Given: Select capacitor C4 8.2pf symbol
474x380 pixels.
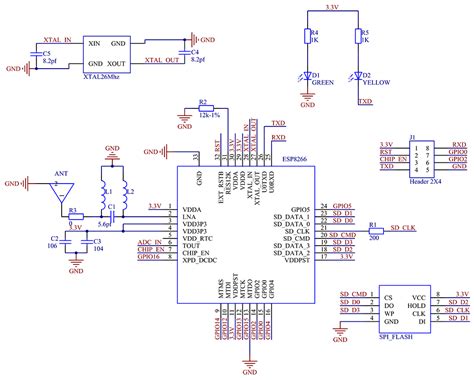Looking at the screenshot, I should [x=184, y=52].
